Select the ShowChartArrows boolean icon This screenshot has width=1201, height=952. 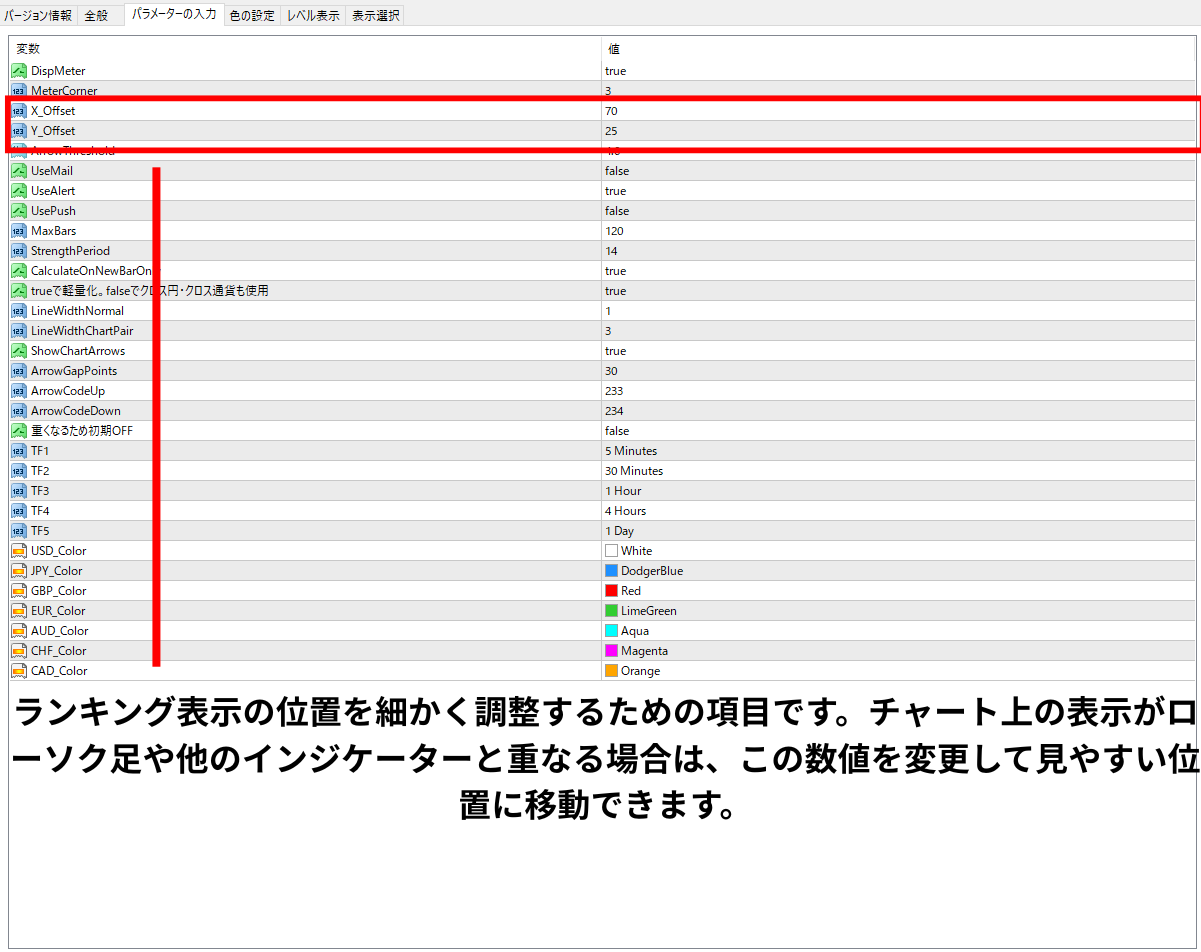pos(18,351)
